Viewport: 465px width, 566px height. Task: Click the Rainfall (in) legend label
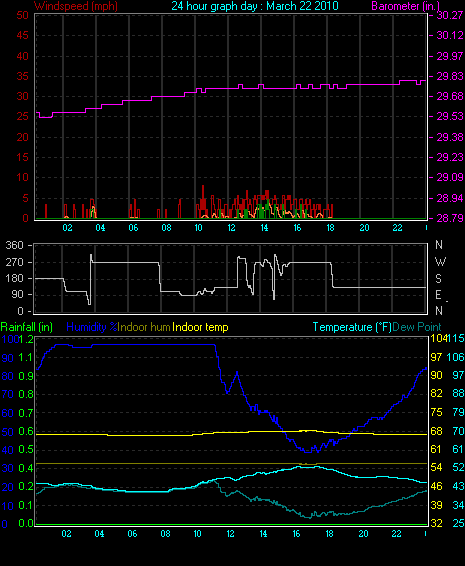(27, 327)
